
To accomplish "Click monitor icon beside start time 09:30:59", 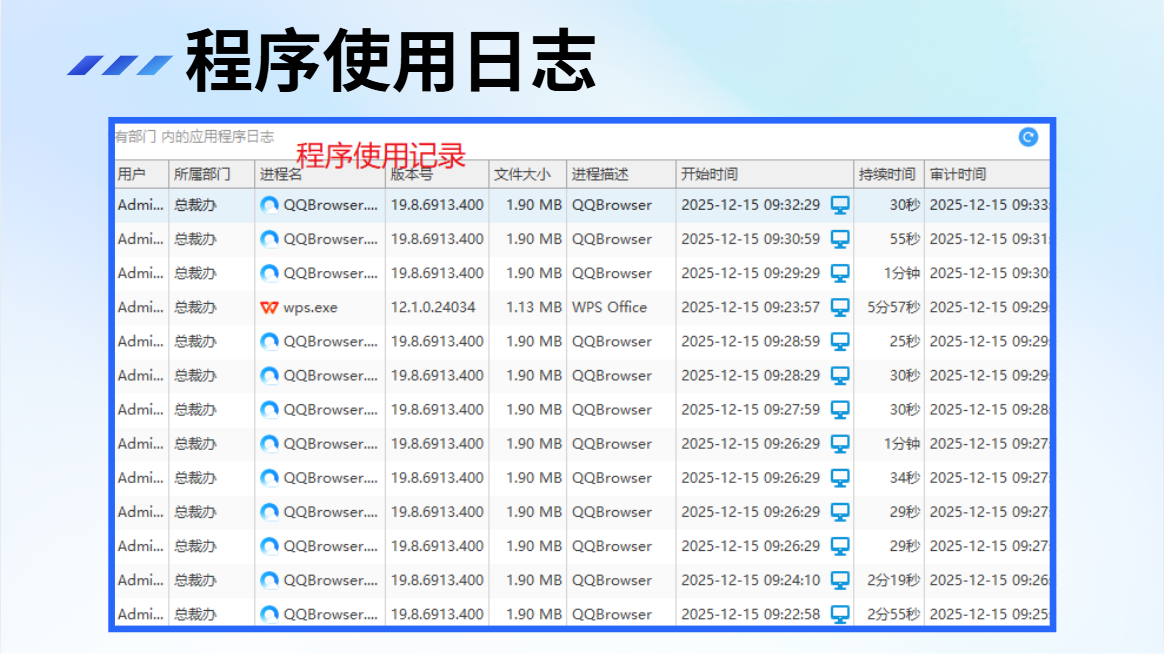I will [840, 240].
